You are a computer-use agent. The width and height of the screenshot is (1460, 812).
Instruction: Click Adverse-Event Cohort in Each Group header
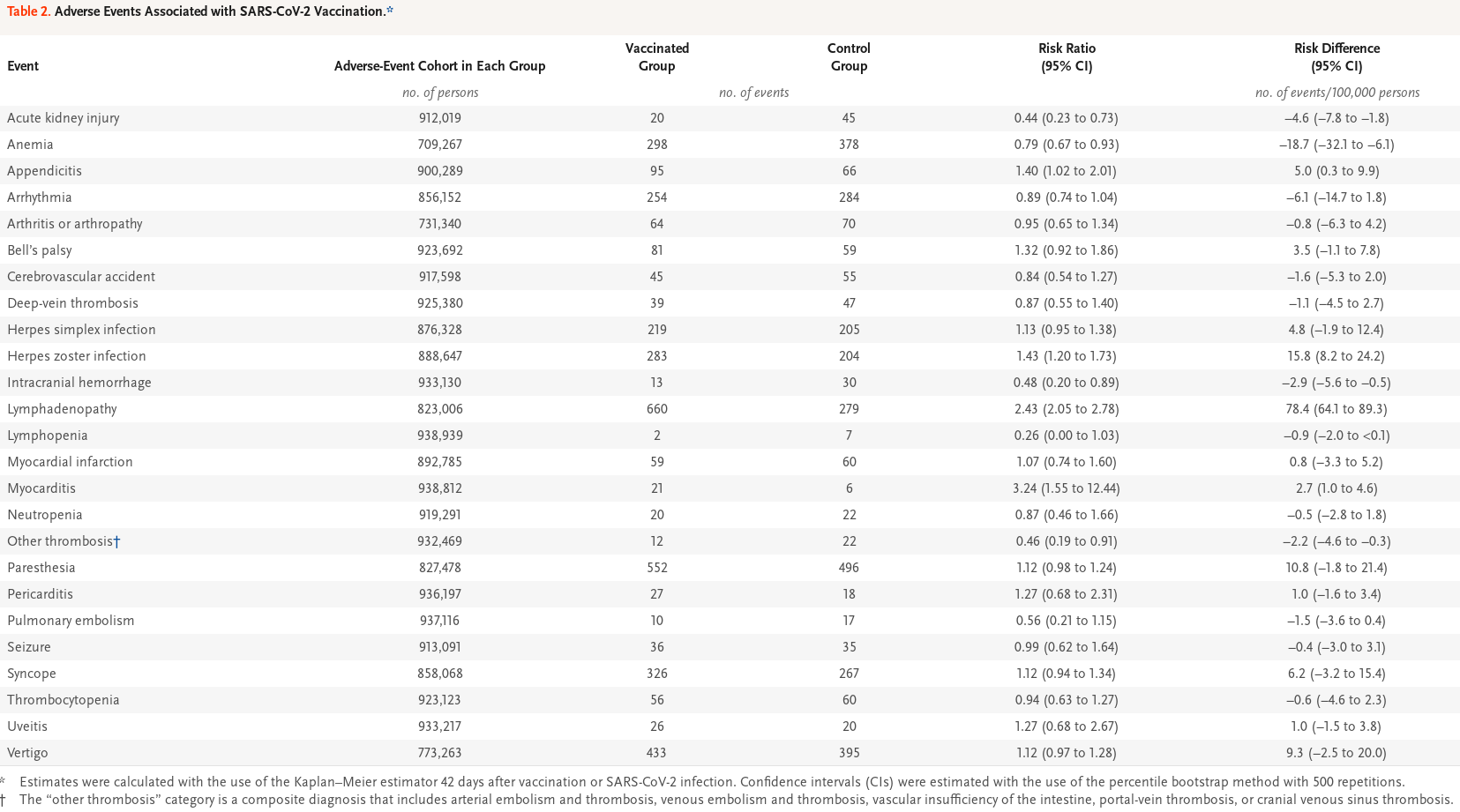[x=439, y=66]
